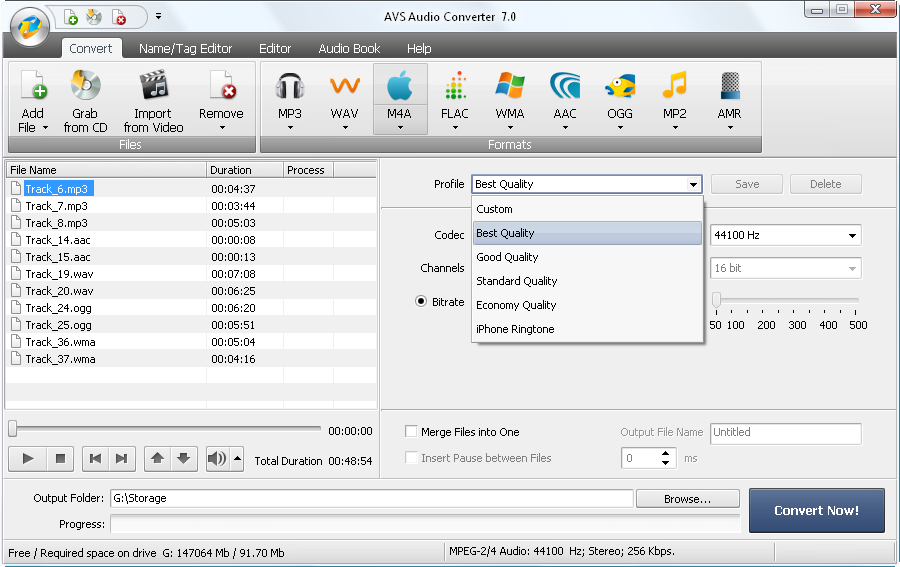900x567 pixels.
Task: Expand the Remove dropdown arrow
Action: point(222,127)
